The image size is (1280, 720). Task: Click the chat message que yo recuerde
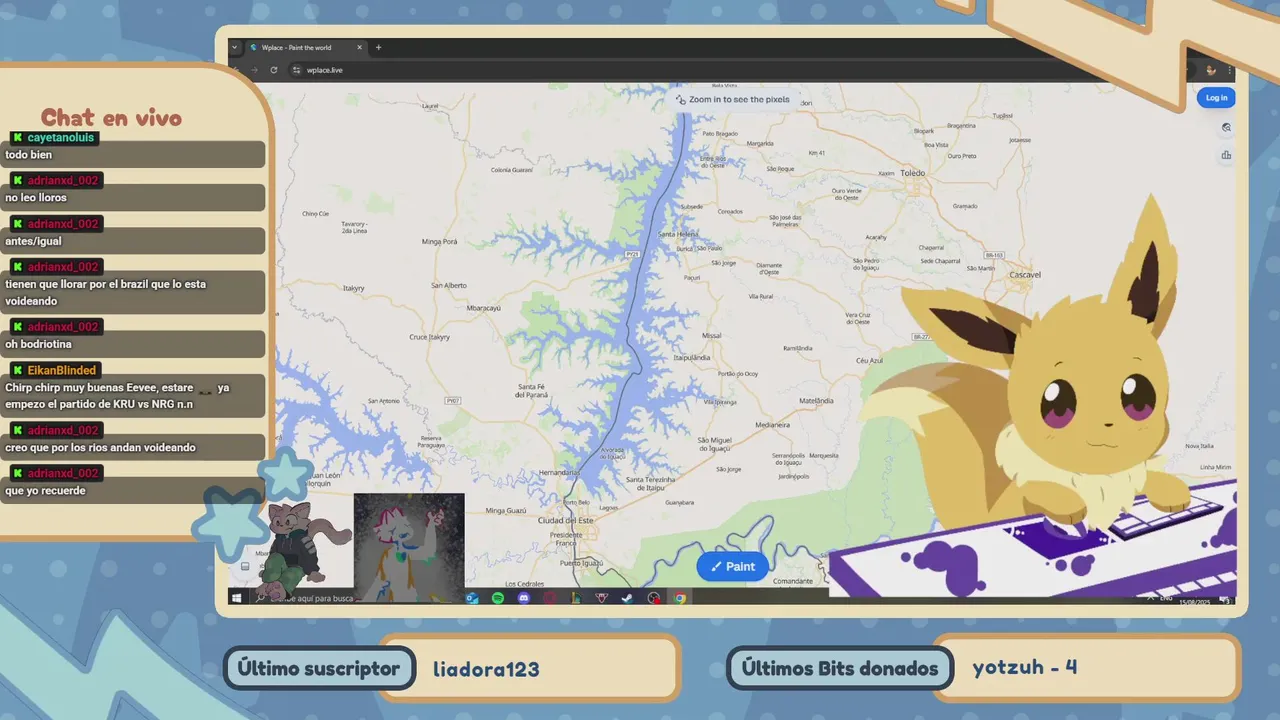(45, 491)
